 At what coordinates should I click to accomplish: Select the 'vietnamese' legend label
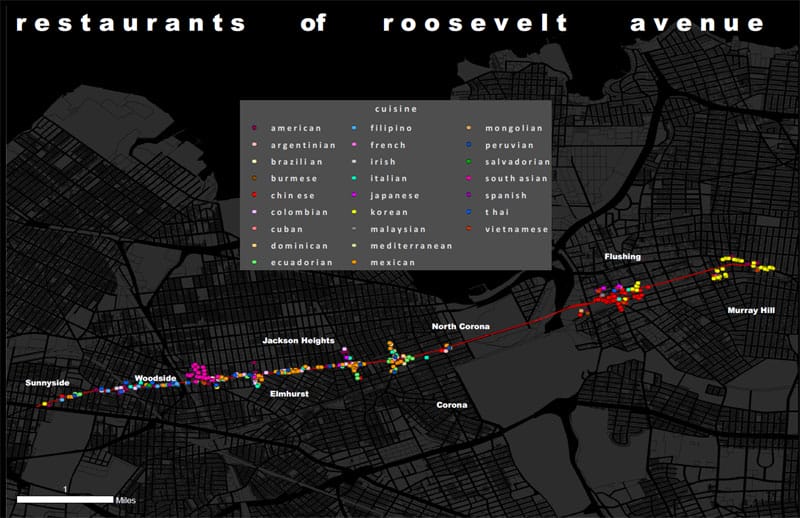(x=516, y=229)
